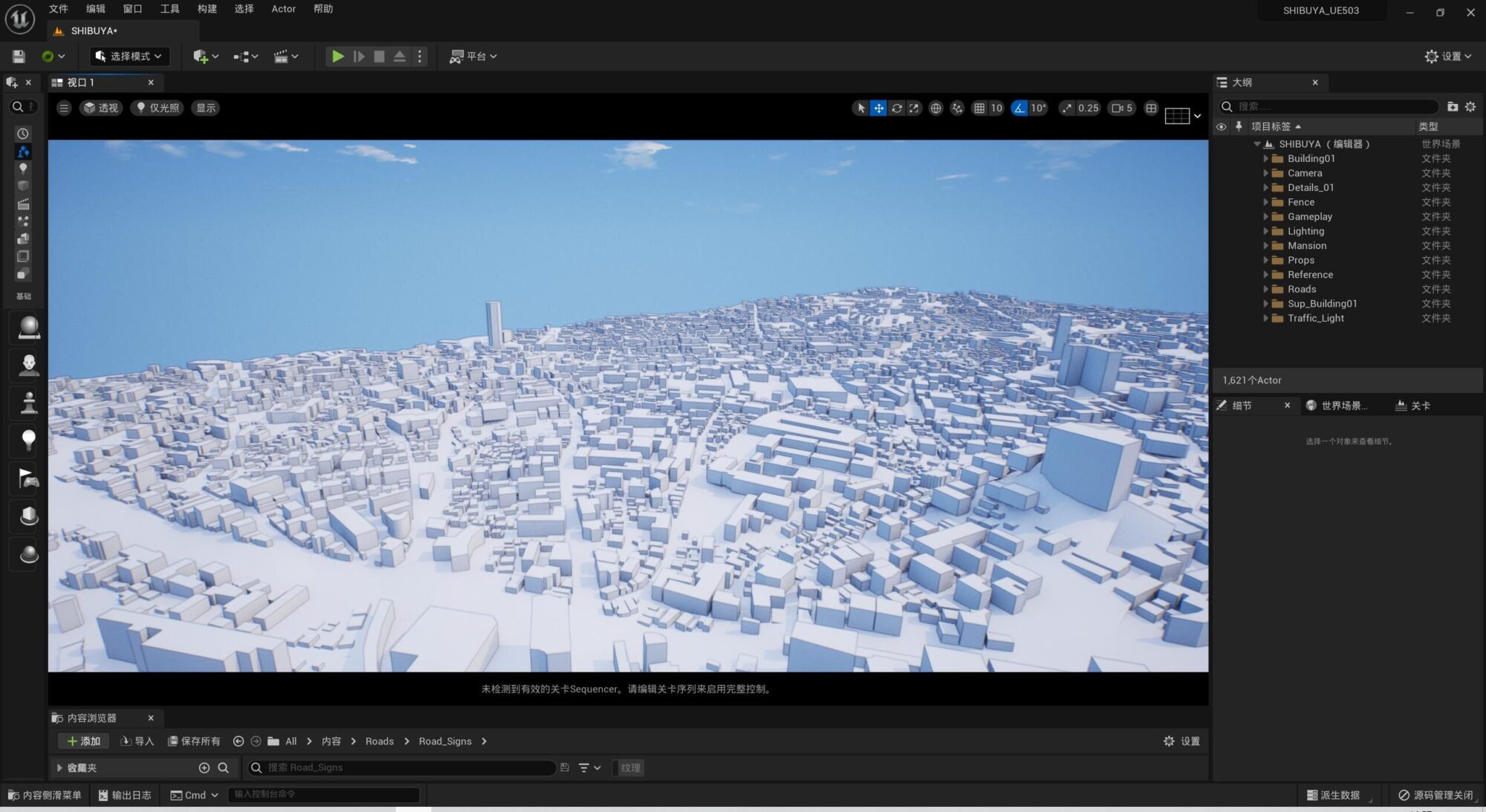This screenshot has height=812, width=1486.
Task: Click the 添加 button in content browser
Action: pyautogui.click(x=84, y=741)
